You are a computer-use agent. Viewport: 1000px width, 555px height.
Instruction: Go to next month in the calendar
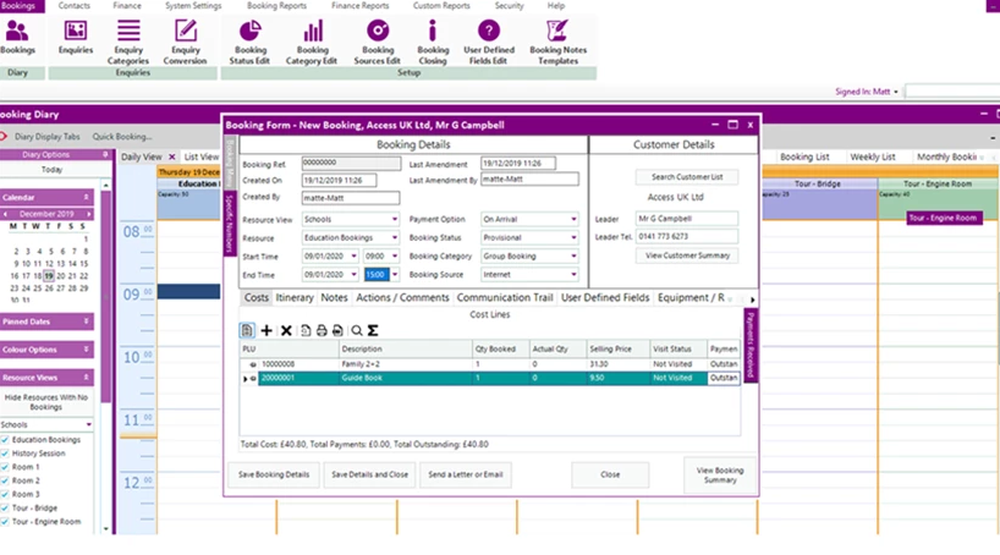pos(89,214)
